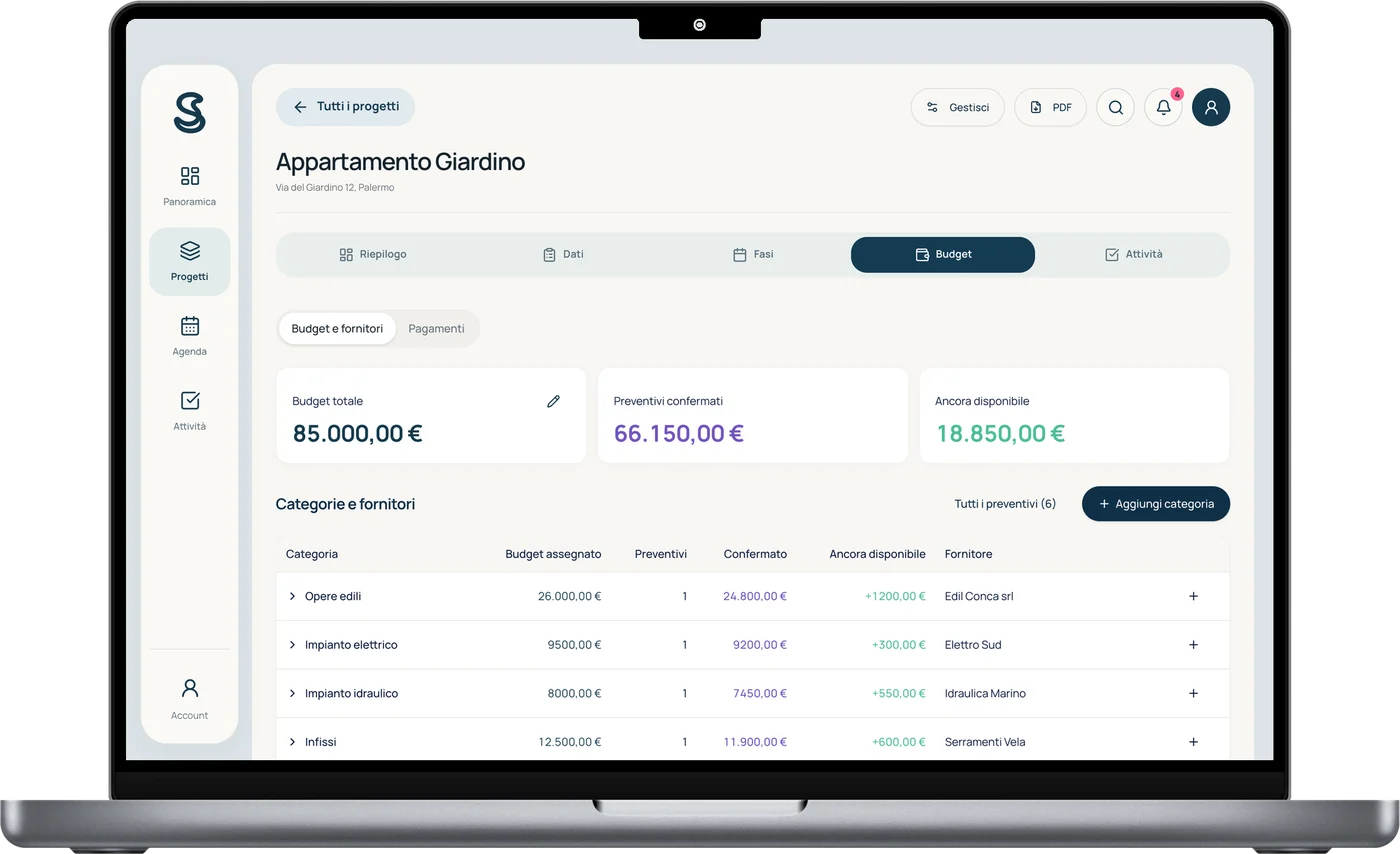Viewport: 1400px width, 854px height.
Task: Click the plus icon on Impianto idraulico row
Action: [x=1193, y=693]
